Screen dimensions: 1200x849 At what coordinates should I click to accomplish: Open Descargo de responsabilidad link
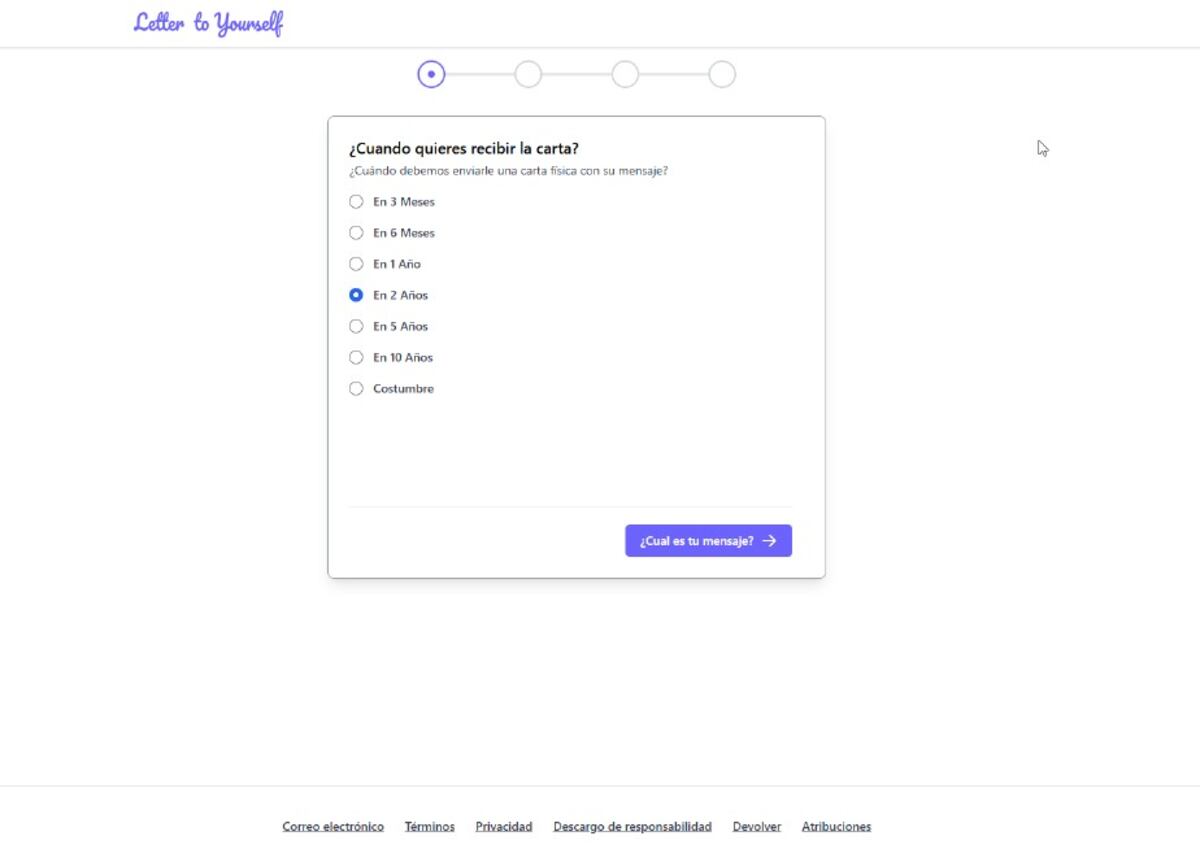(x=633, y=827)
